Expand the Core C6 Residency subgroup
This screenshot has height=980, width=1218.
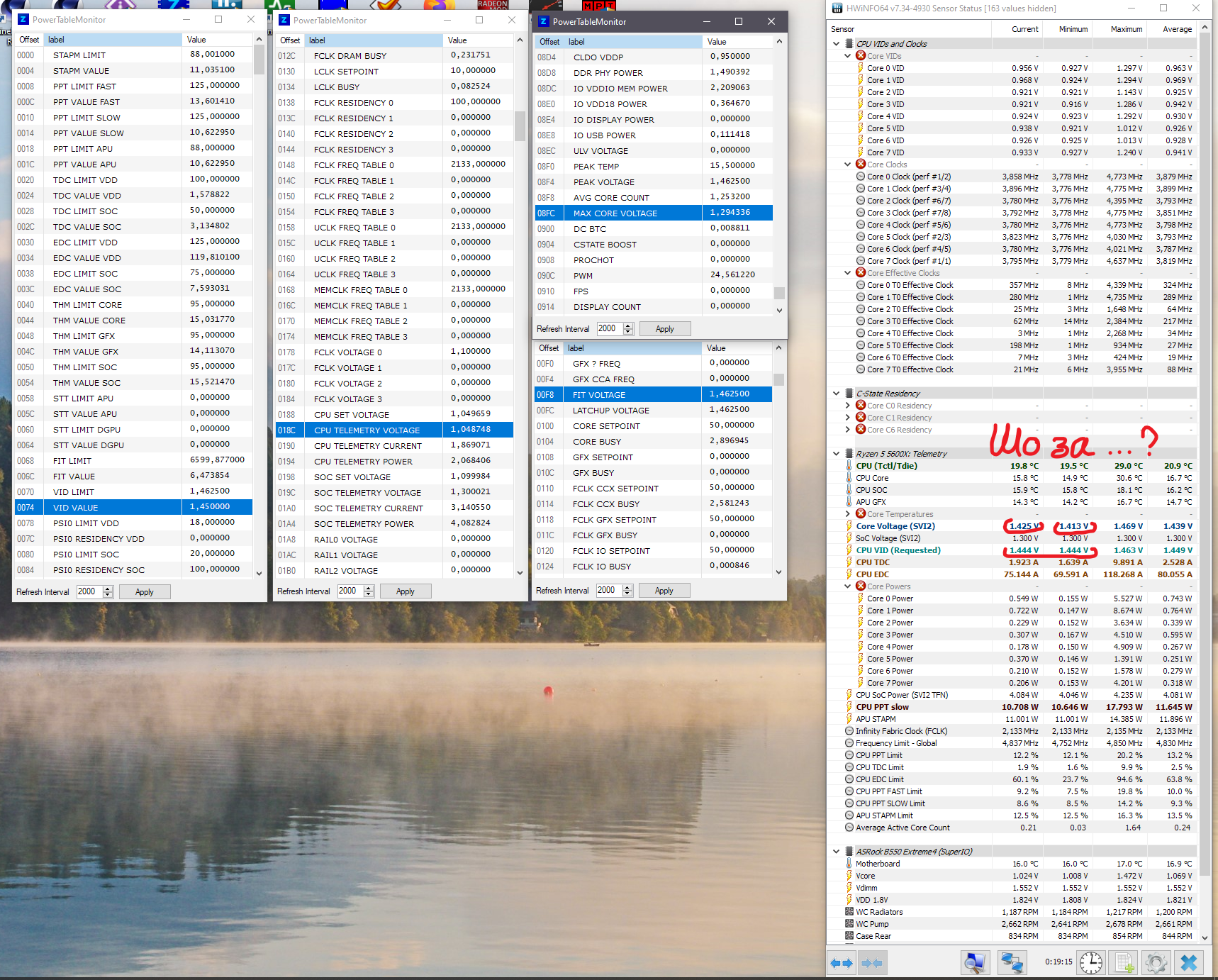[848, 430]
